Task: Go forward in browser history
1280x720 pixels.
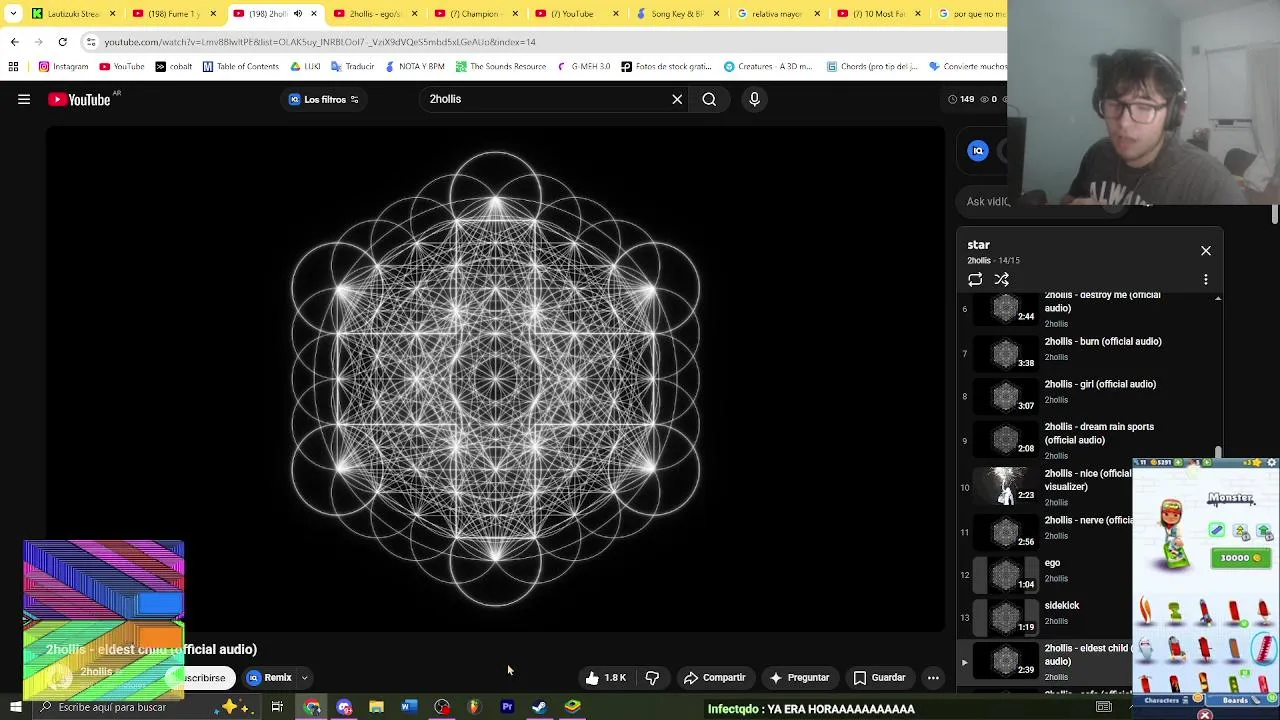Action: [x=38, y=42]
